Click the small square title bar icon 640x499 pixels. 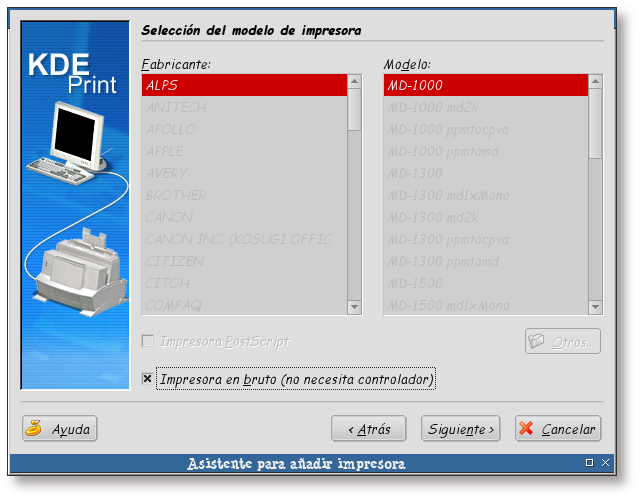[x=590, y=463]
